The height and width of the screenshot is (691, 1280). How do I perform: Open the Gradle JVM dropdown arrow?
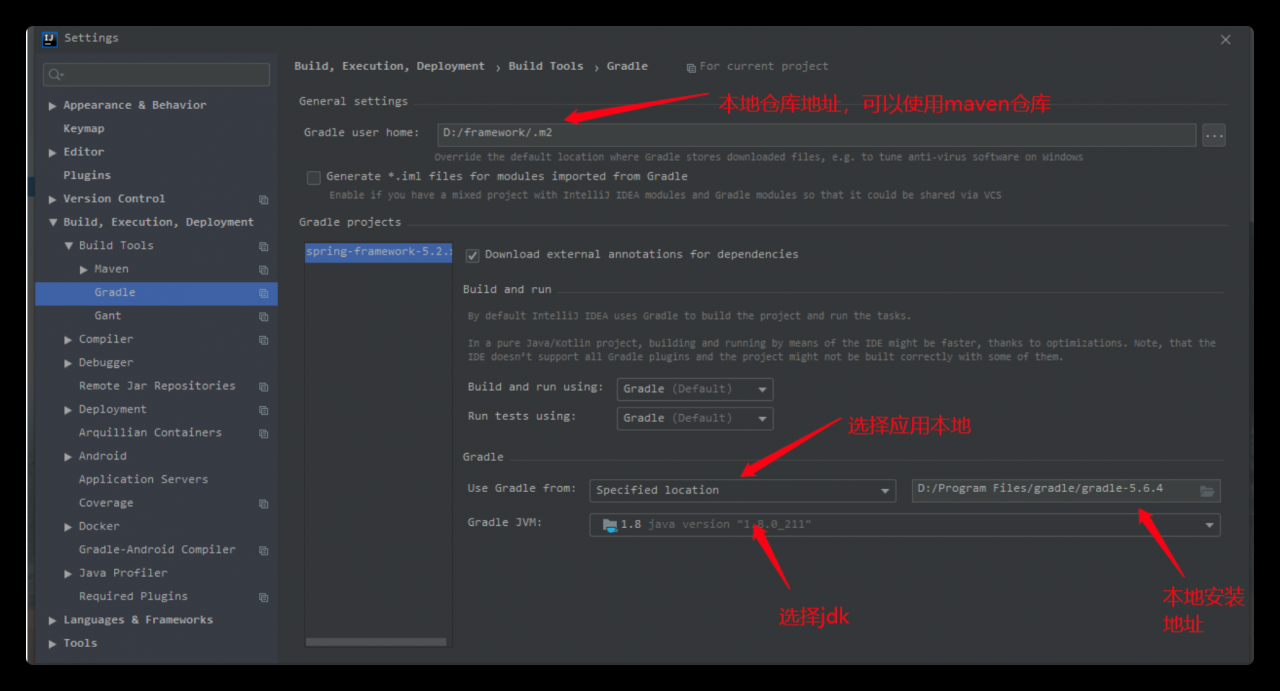[x=1209, y=525]
